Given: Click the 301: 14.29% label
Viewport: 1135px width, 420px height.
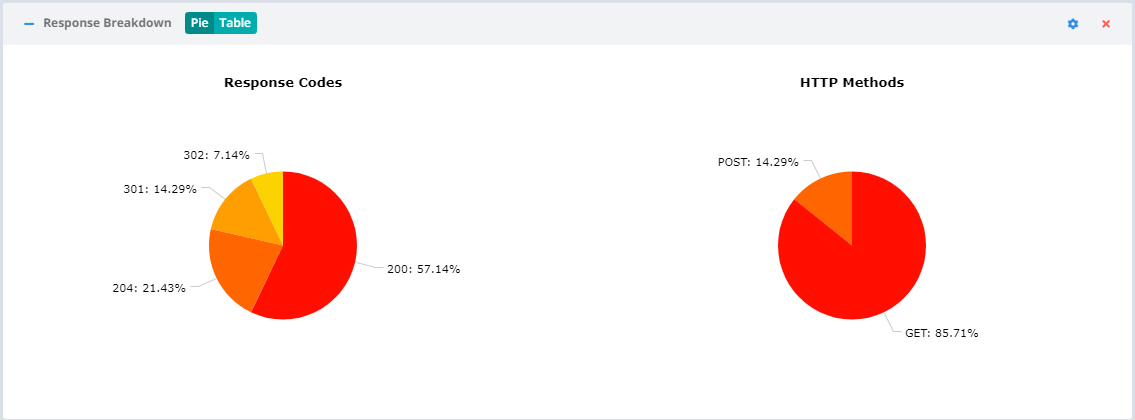Looking at the screenshot, I should [160, 190].
